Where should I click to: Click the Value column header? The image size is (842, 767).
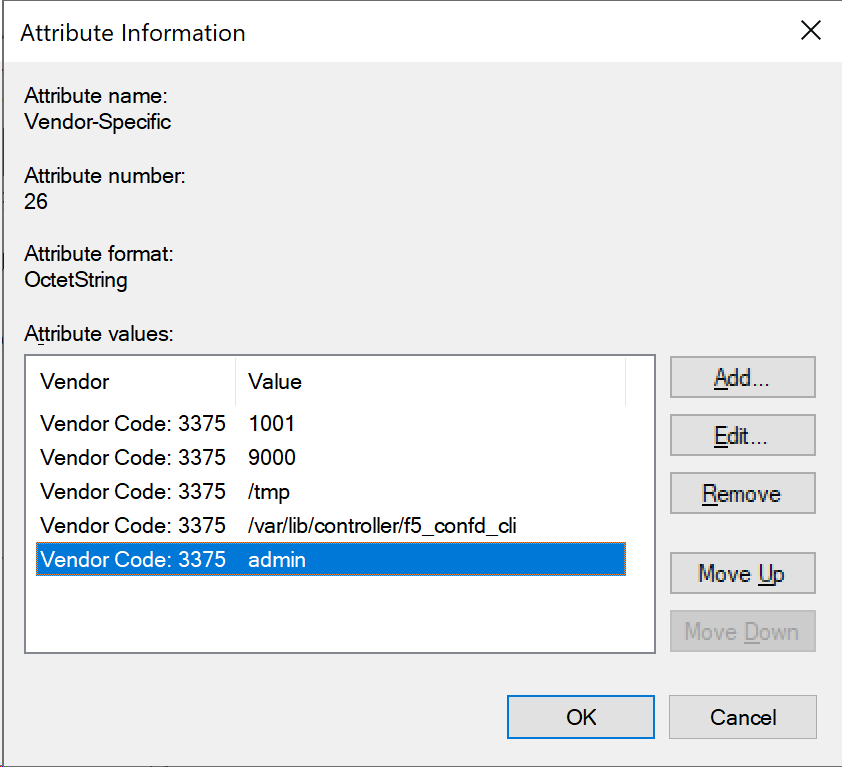click(x=275, y=381)
